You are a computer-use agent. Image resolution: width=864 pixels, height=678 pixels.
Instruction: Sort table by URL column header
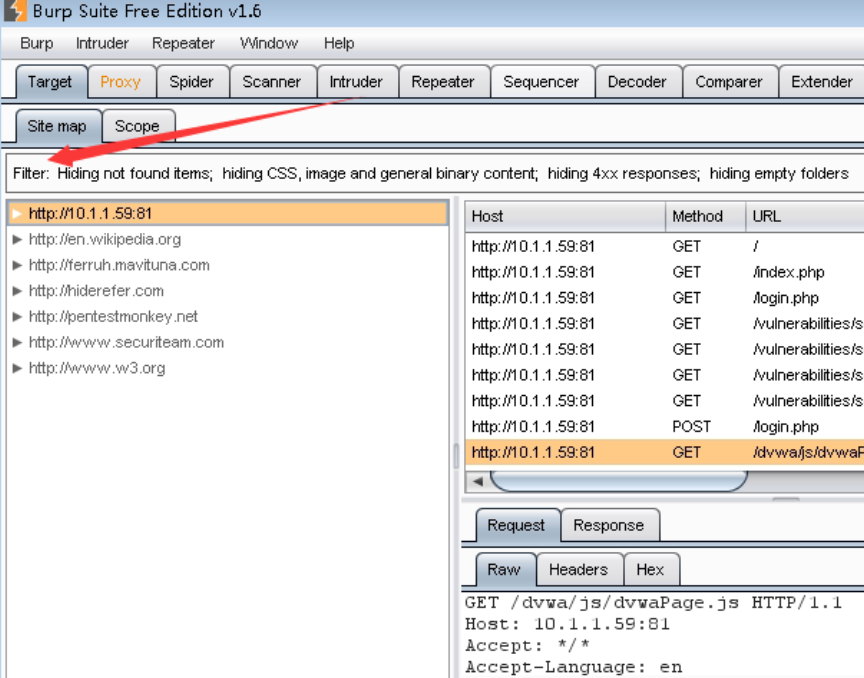(805, 216)
